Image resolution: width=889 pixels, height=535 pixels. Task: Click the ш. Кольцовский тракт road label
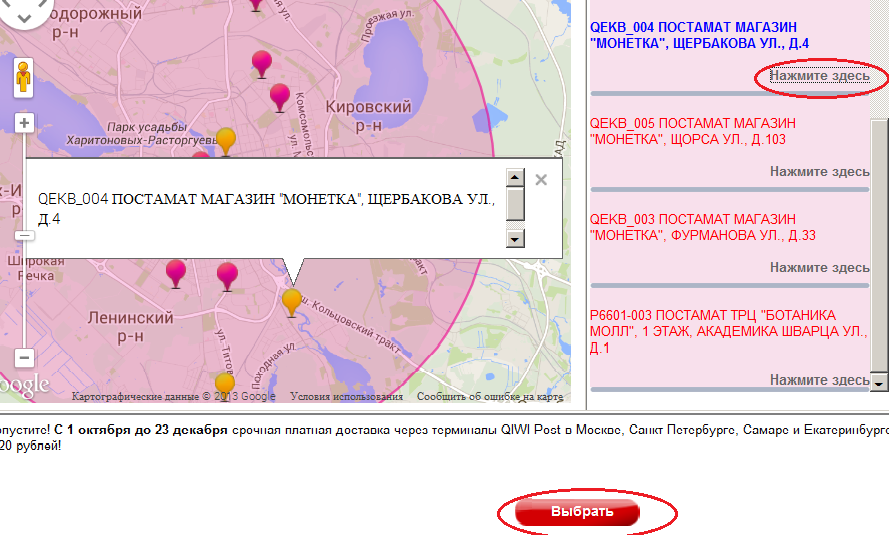352,325
